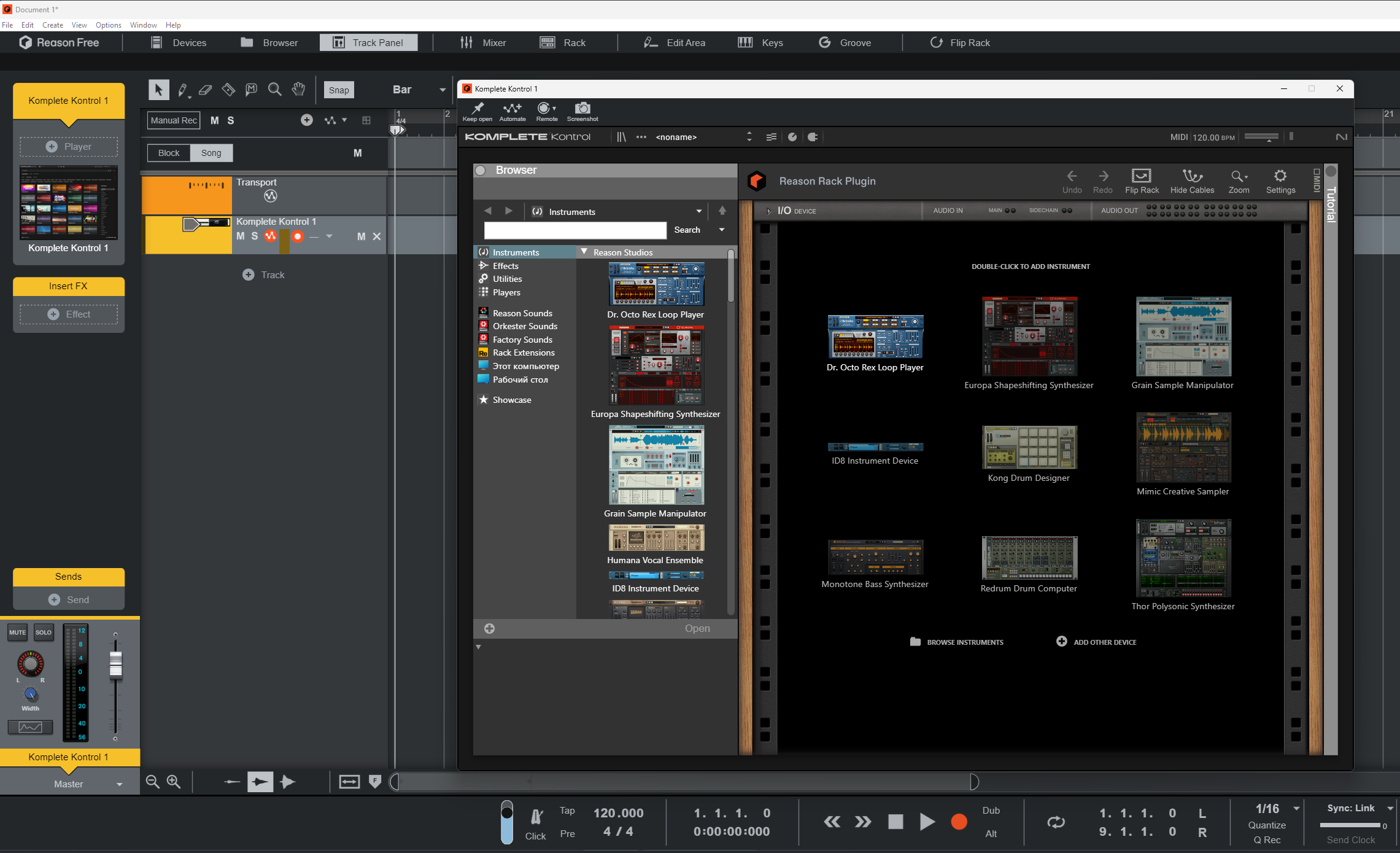Viewport: 1400px width, 853px height.
Task: Open the 1/16 Quantize value dropdown
Action: [x=1296, y=808]
